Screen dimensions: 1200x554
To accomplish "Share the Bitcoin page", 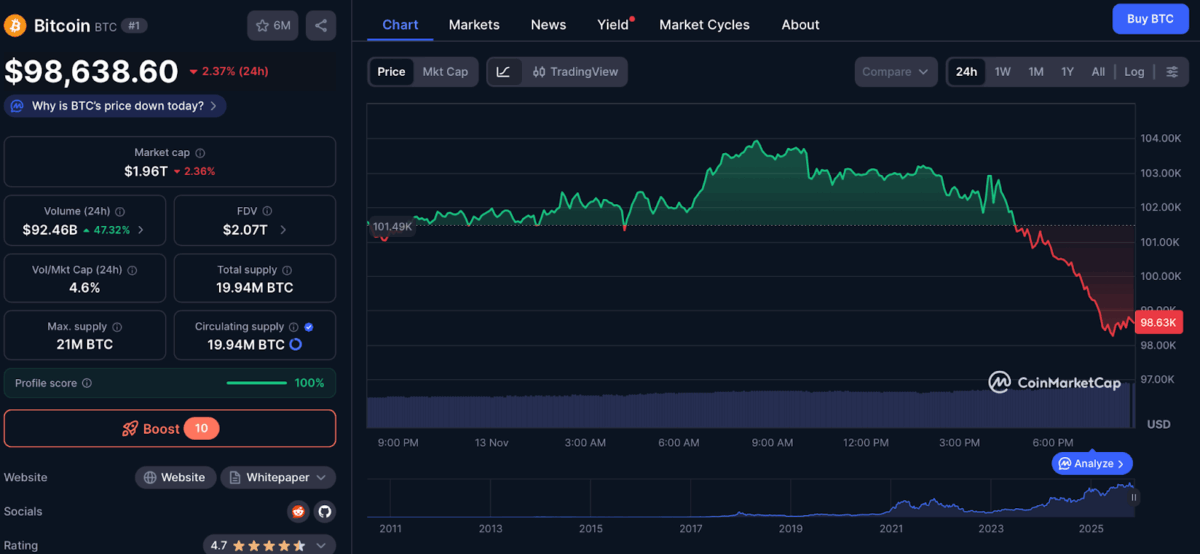I will [x=321, y=25].
